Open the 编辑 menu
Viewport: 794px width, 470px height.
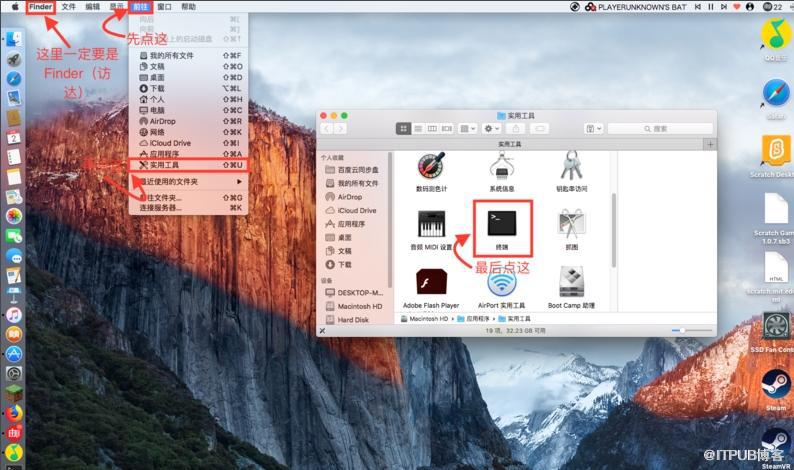(93, 7)
